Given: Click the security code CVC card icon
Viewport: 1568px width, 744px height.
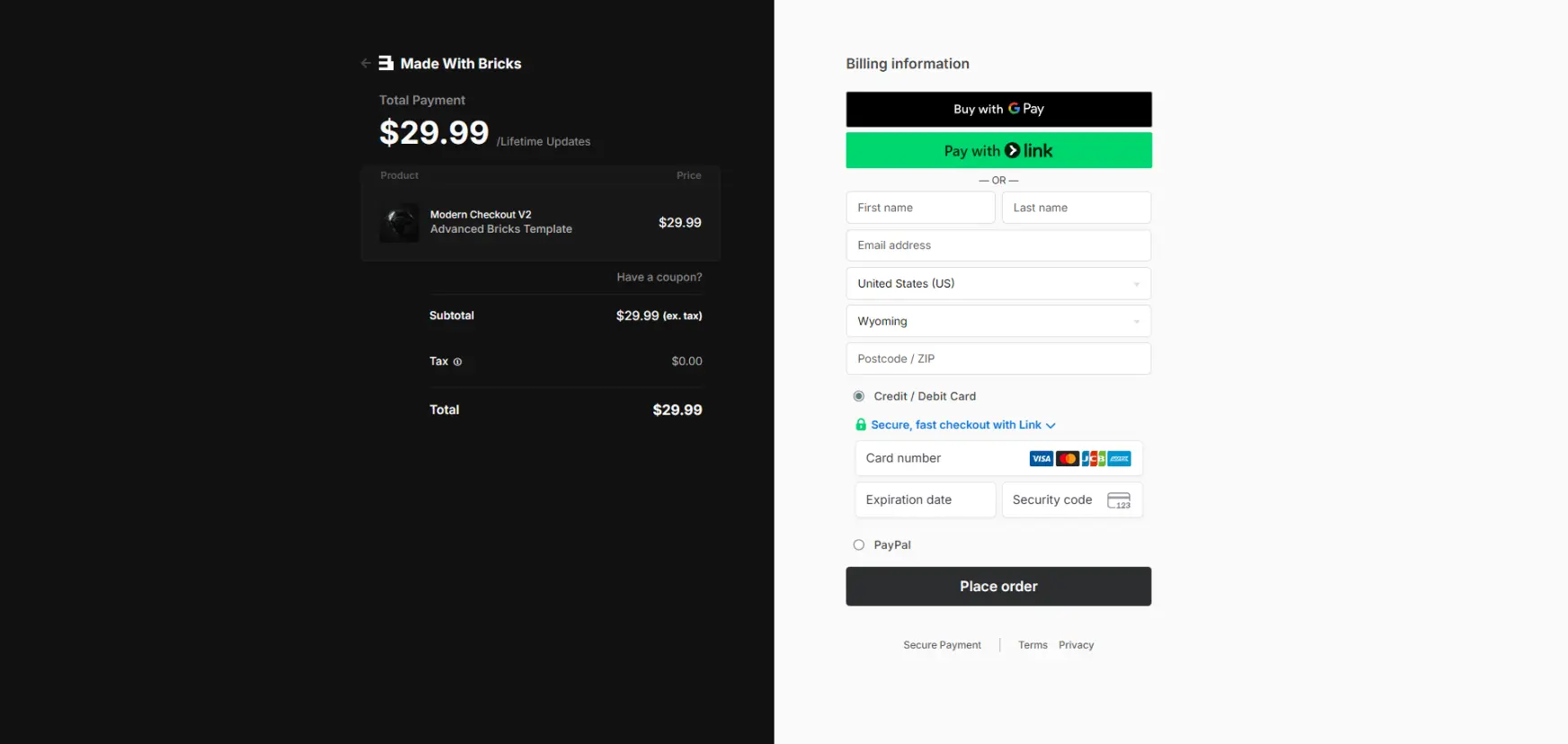Looking at the screenshot, I should click(1119, 500).
